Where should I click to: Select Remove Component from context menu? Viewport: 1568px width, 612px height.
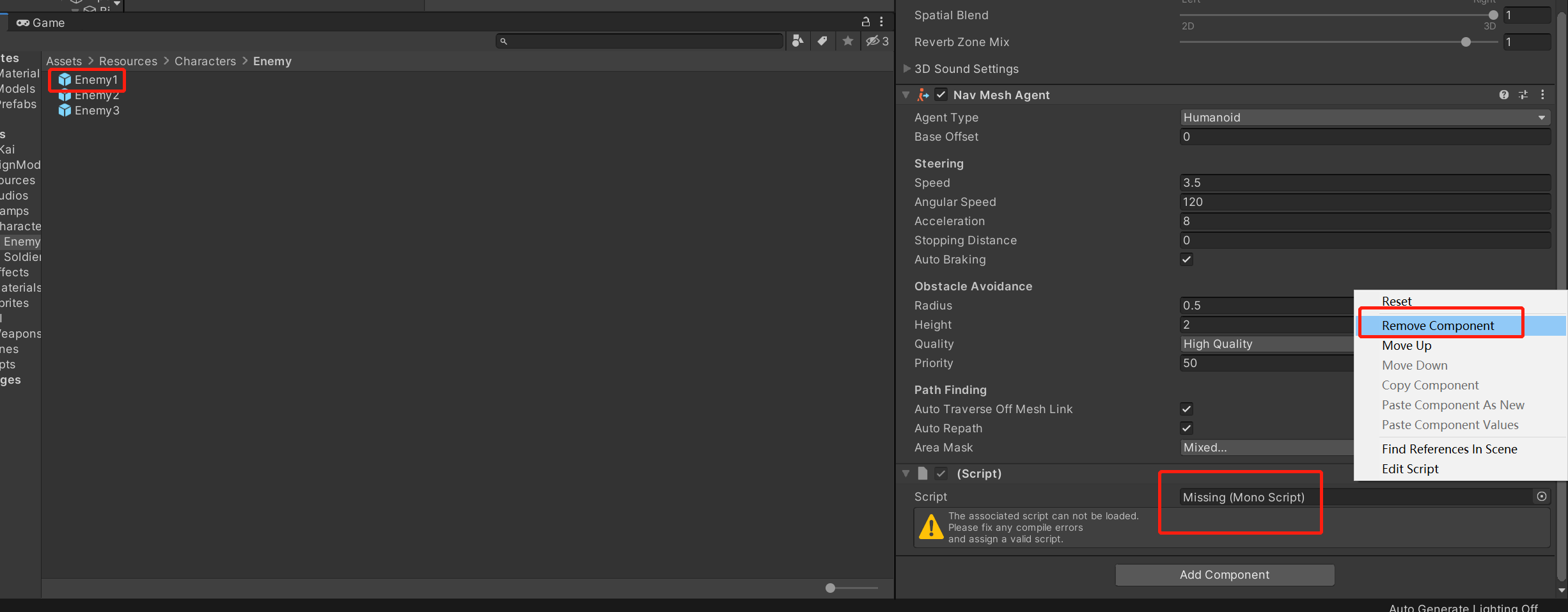click(1438, 326)
